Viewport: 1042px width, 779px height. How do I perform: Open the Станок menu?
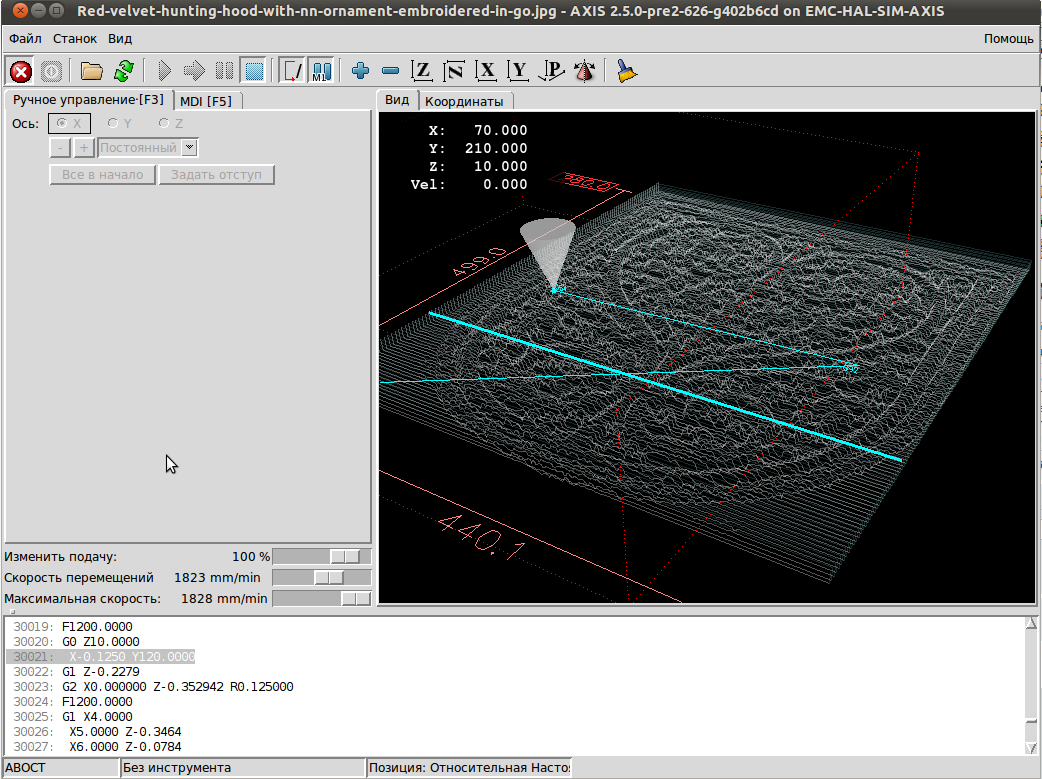coord(75,39)
